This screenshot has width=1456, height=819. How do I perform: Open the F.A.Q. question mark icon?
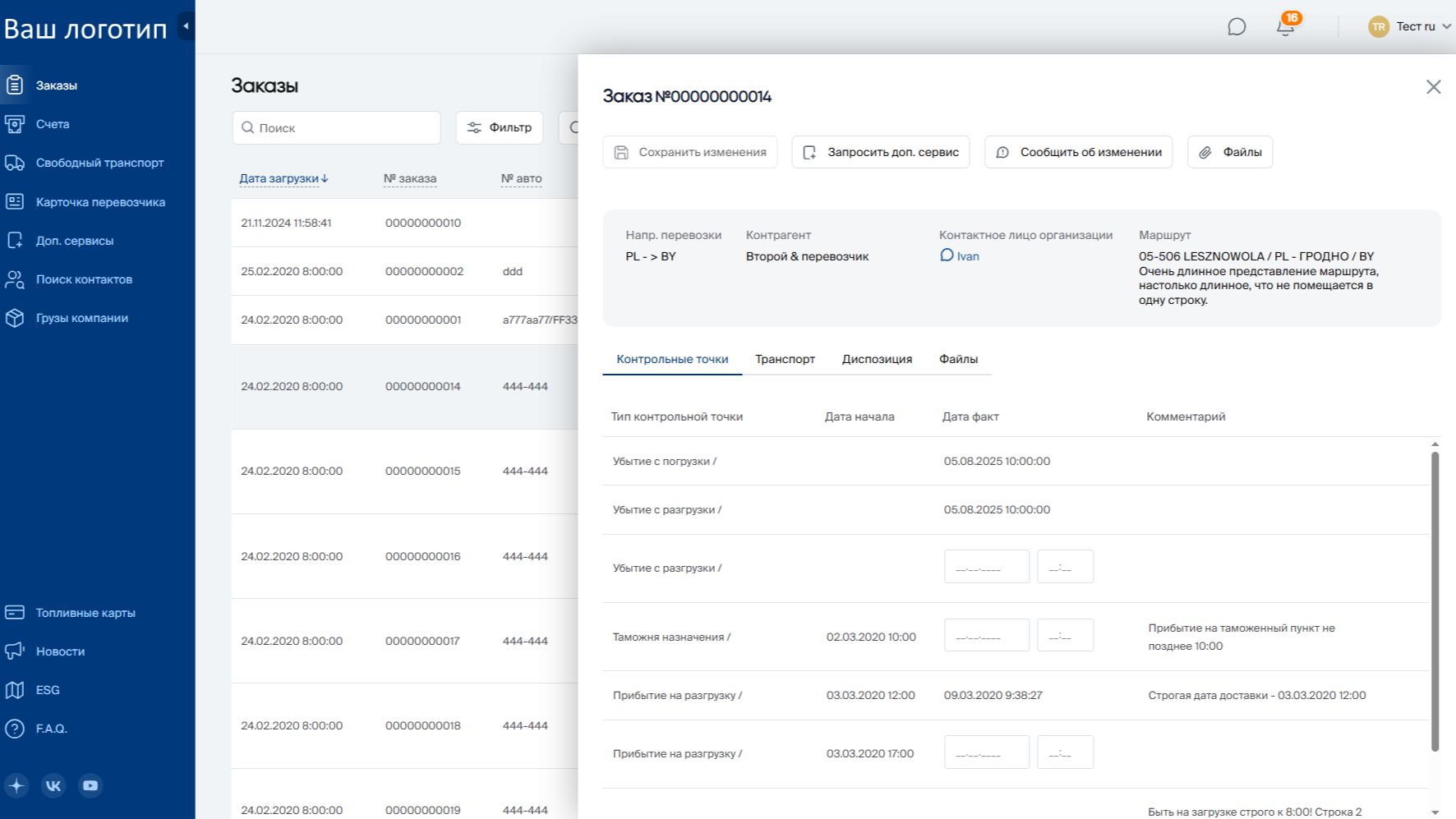pos(15,729)
